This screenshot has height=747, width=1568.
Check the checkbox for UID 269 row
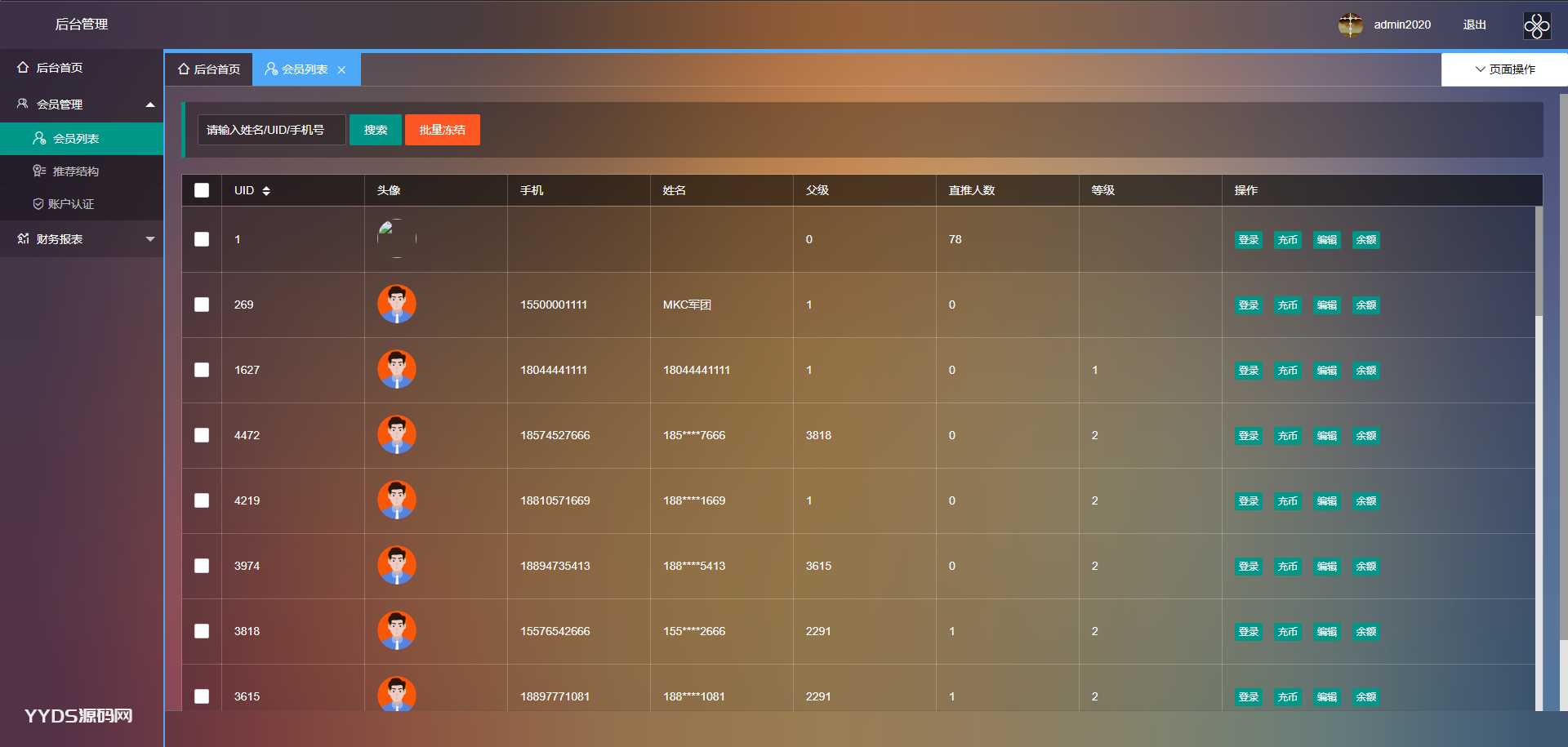point(202,305)
